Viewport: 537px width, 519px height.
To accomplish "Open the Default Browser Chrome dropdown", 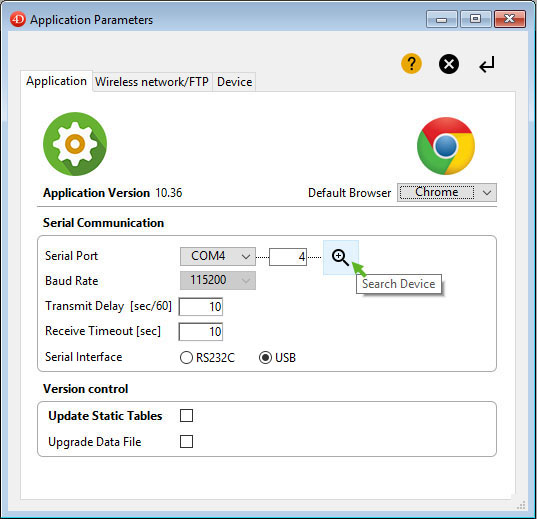I will [447, 193].
